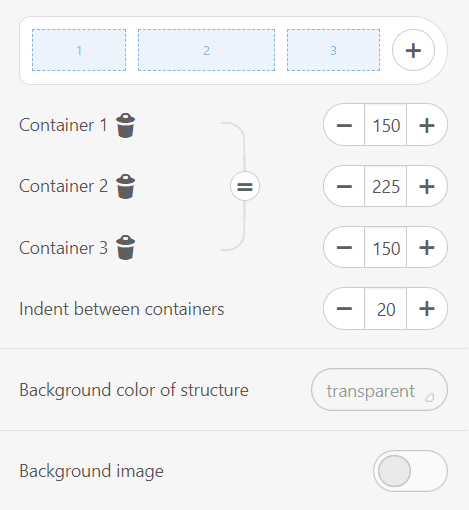Edit the indent value field showing 20
This screenshot has width=469, height=510.
386,309
